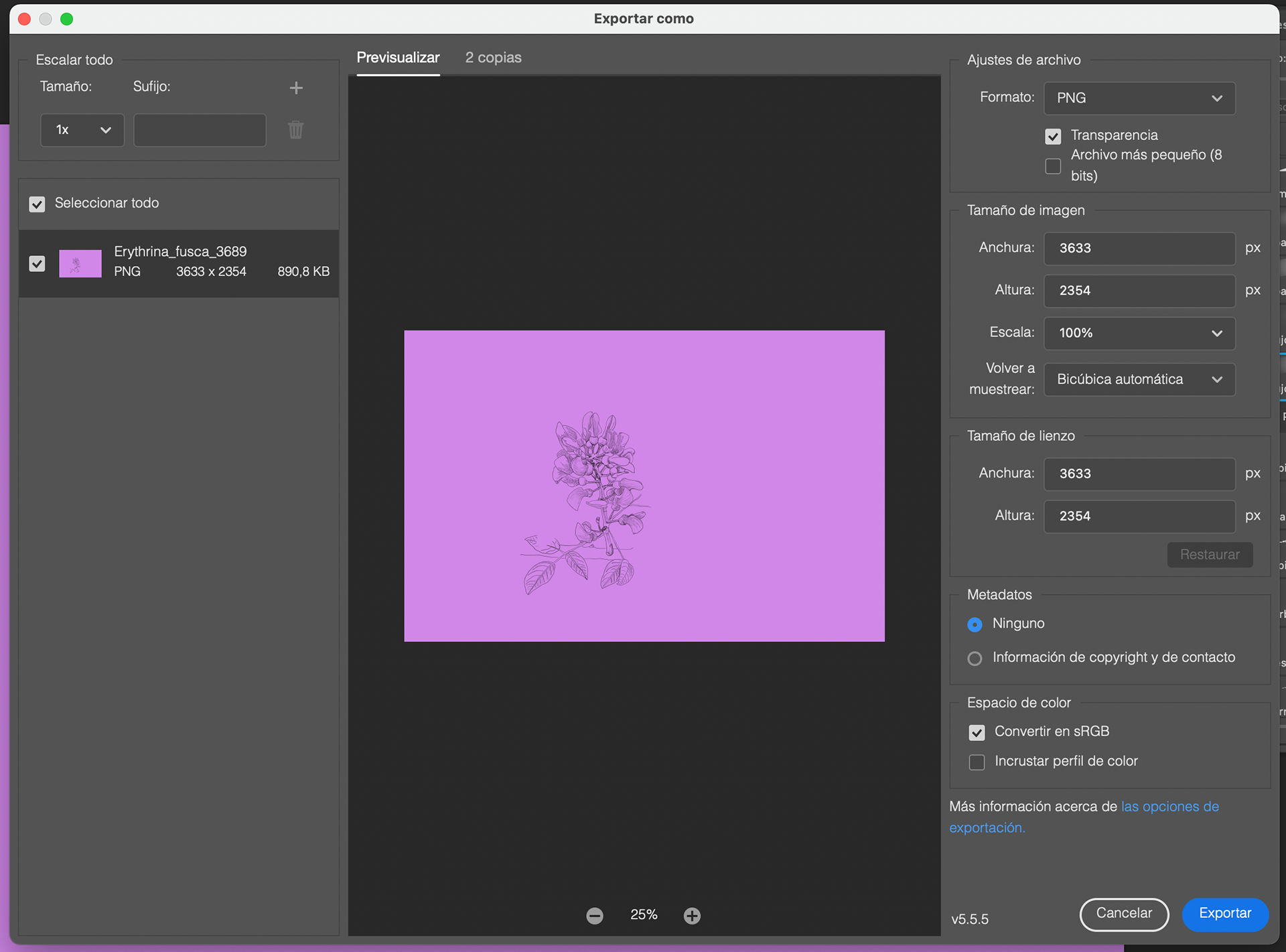Zoom out of the preview with minus icon
This screenshot has width=1286, height=952.
(595, 915)
